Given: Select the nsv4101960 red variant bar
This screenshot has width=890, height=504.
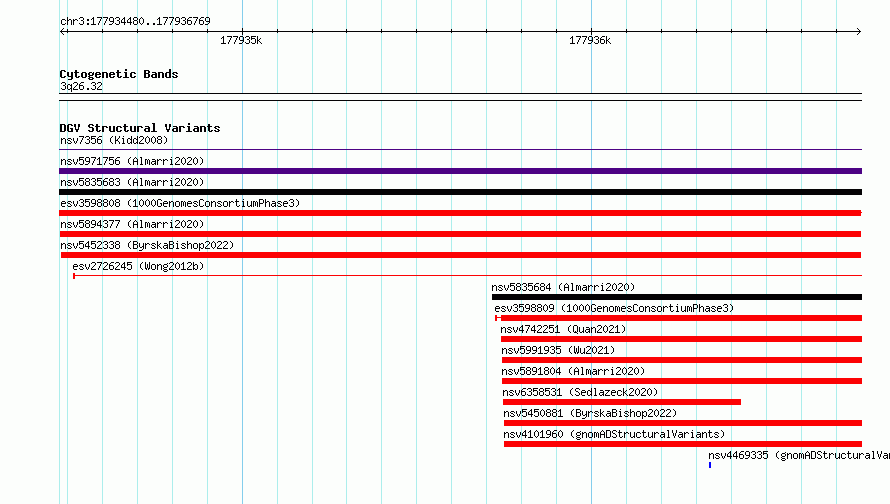Looking at the screenshot, I should (683, 444).
